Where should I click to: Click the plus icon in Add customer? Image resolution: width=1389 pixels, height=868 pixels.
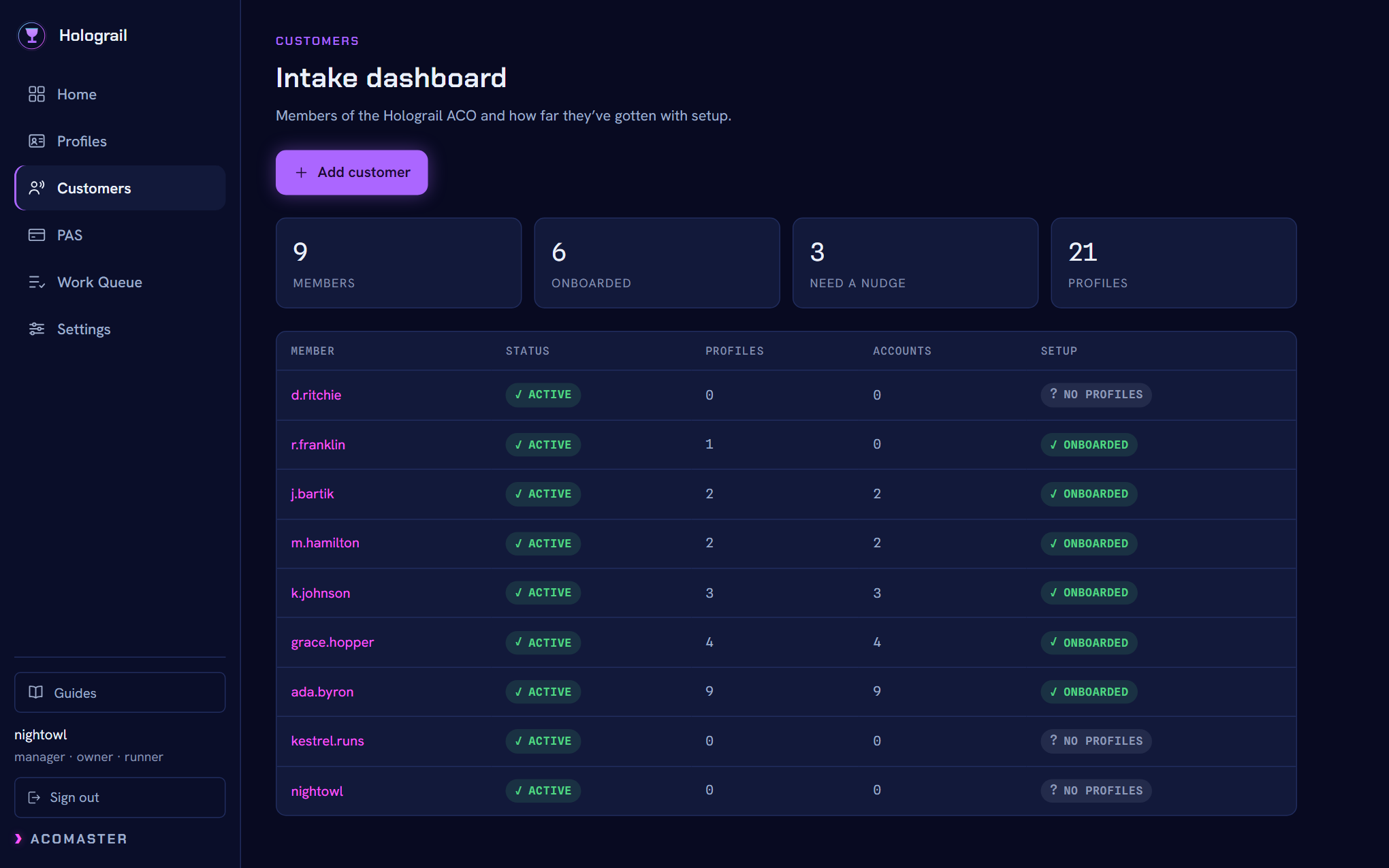pos(301,172)
